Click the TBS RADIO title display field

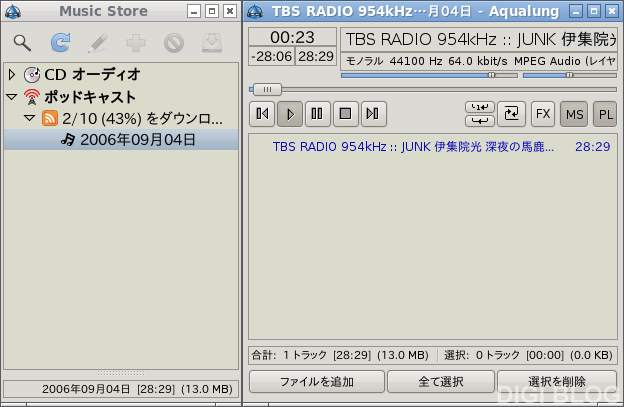[x=479, y=39]
